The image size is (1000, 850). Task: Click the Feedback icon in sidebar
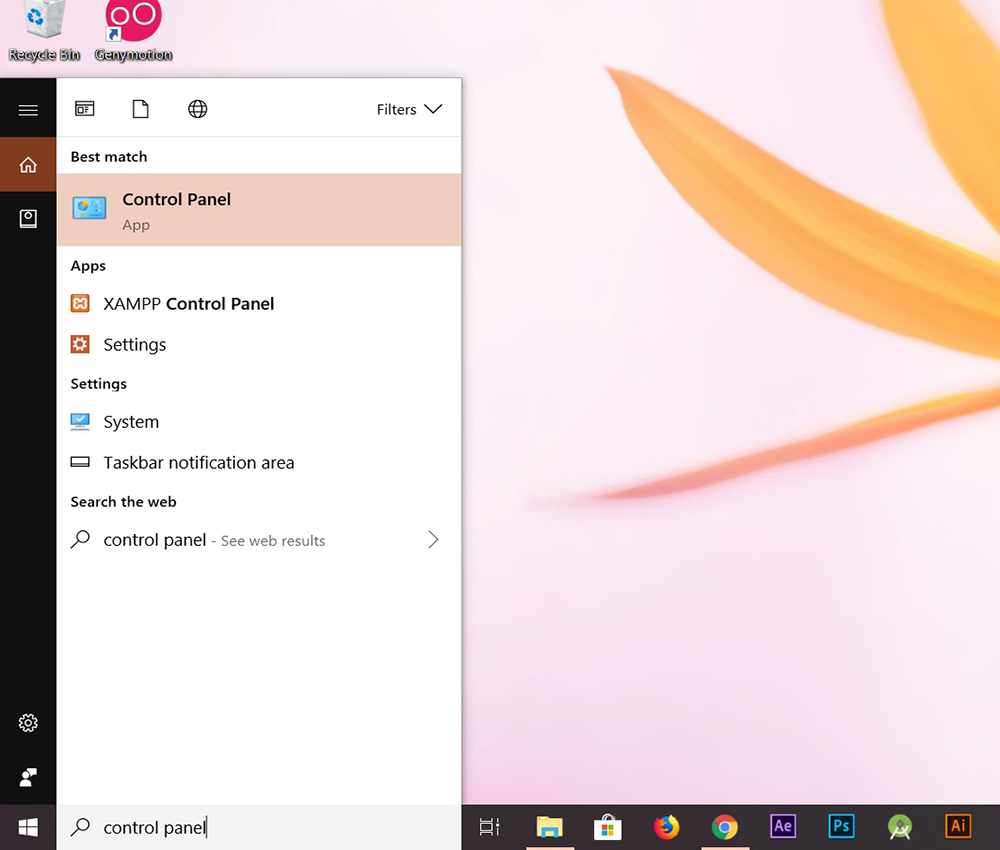28,777
